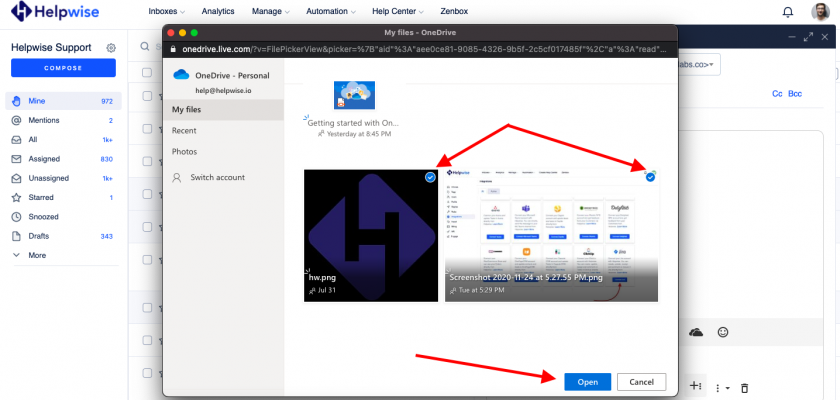The width and height of the screenshot is (840, 400).
Task: Tick the select-all conversations checkbox
Action: pyautogui.click(x=147, y=71)
